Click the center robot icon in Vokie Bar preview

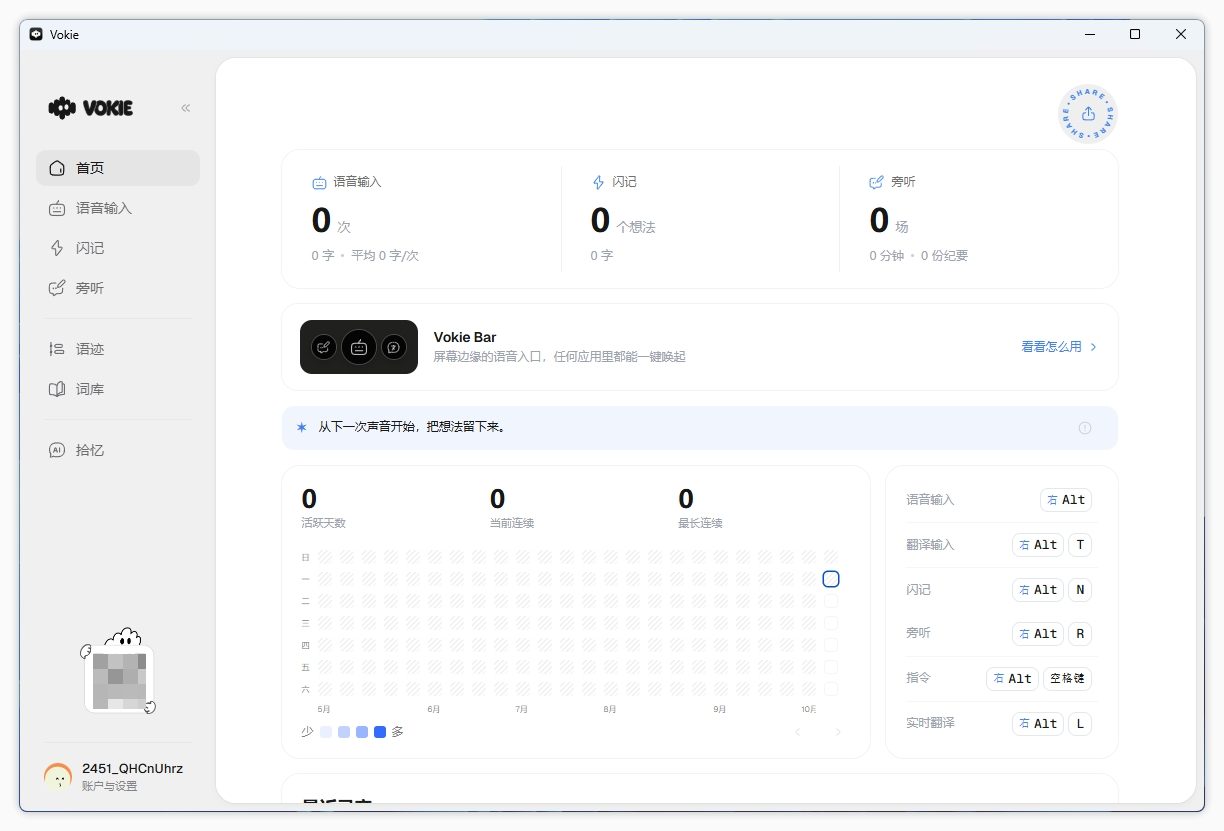coord(359,347)
